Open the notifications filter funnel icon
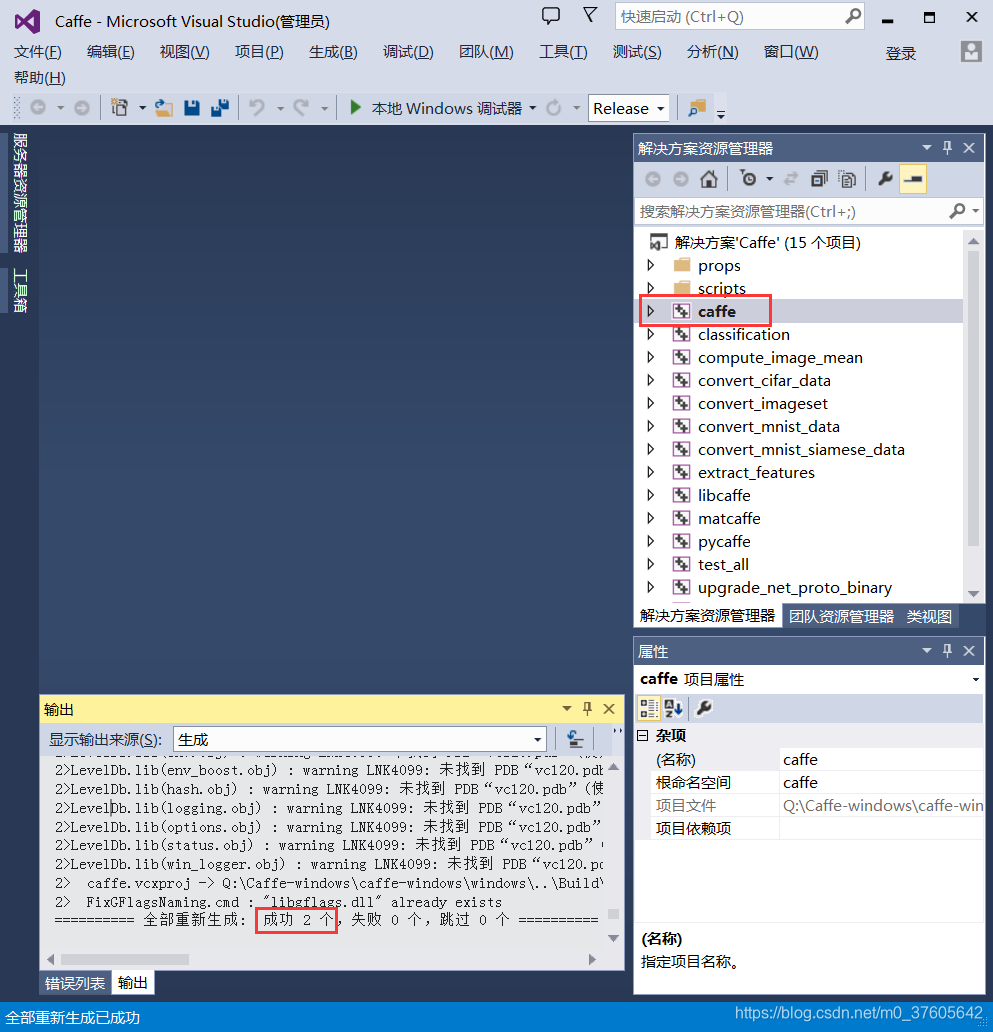The height and width of the screenshot is (1032, 993). pyautogui.click(x=590, y=15)
